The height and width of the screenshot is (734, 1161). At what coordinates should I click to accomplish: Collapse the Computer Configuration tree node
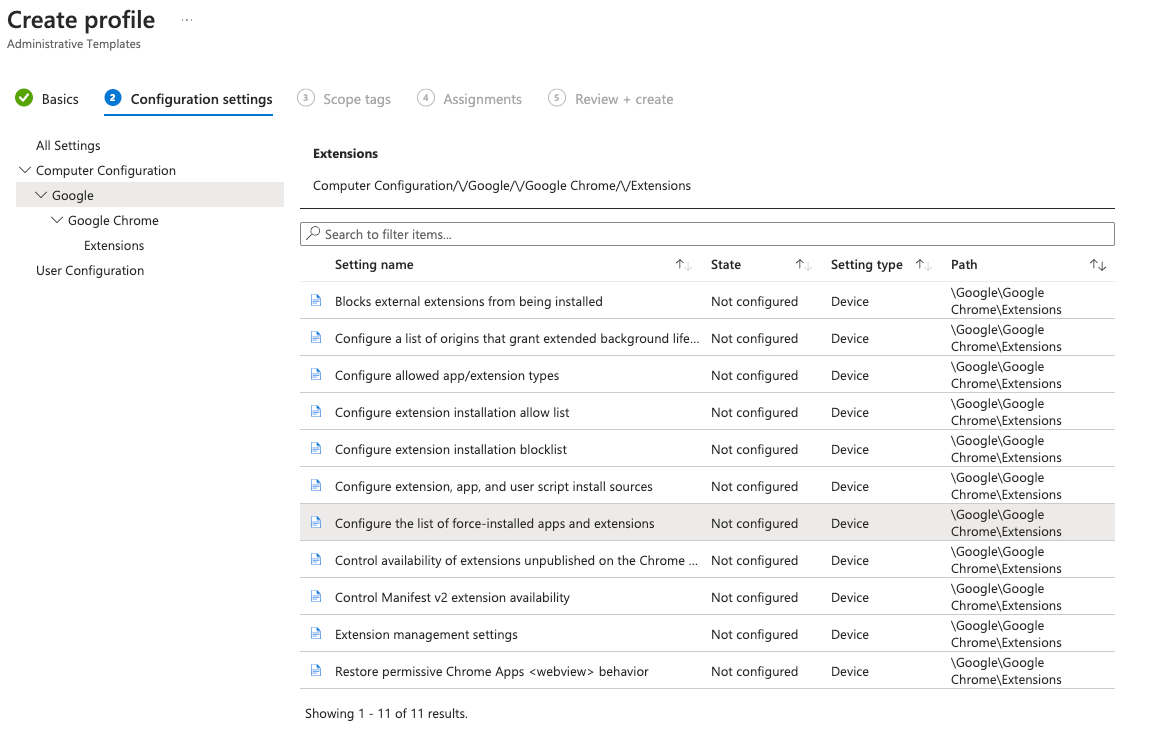24,170
